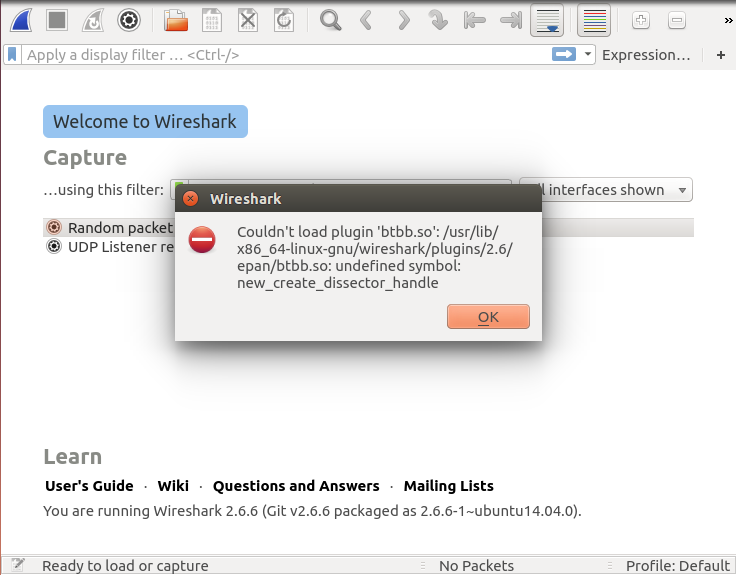Click the Stop capture square icon
Image resolution: width=736 pixels, height=575 pixels.
click(x=57, y=19)
